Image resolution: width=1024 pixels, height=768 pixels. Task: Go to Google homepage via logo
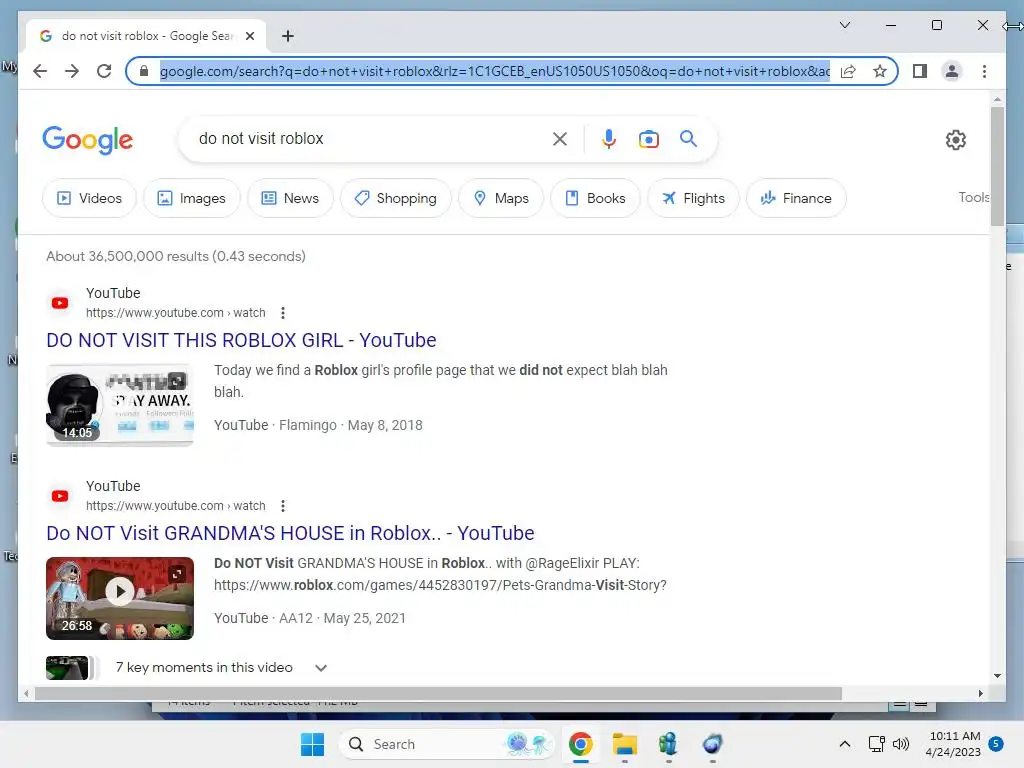(x=88, y=140)
